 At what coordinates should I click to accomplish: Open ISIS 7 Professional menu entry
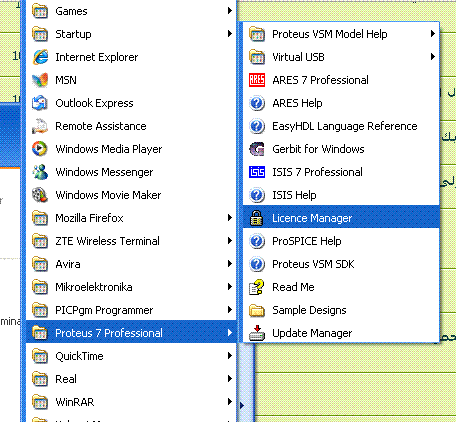tap(341, 172)
